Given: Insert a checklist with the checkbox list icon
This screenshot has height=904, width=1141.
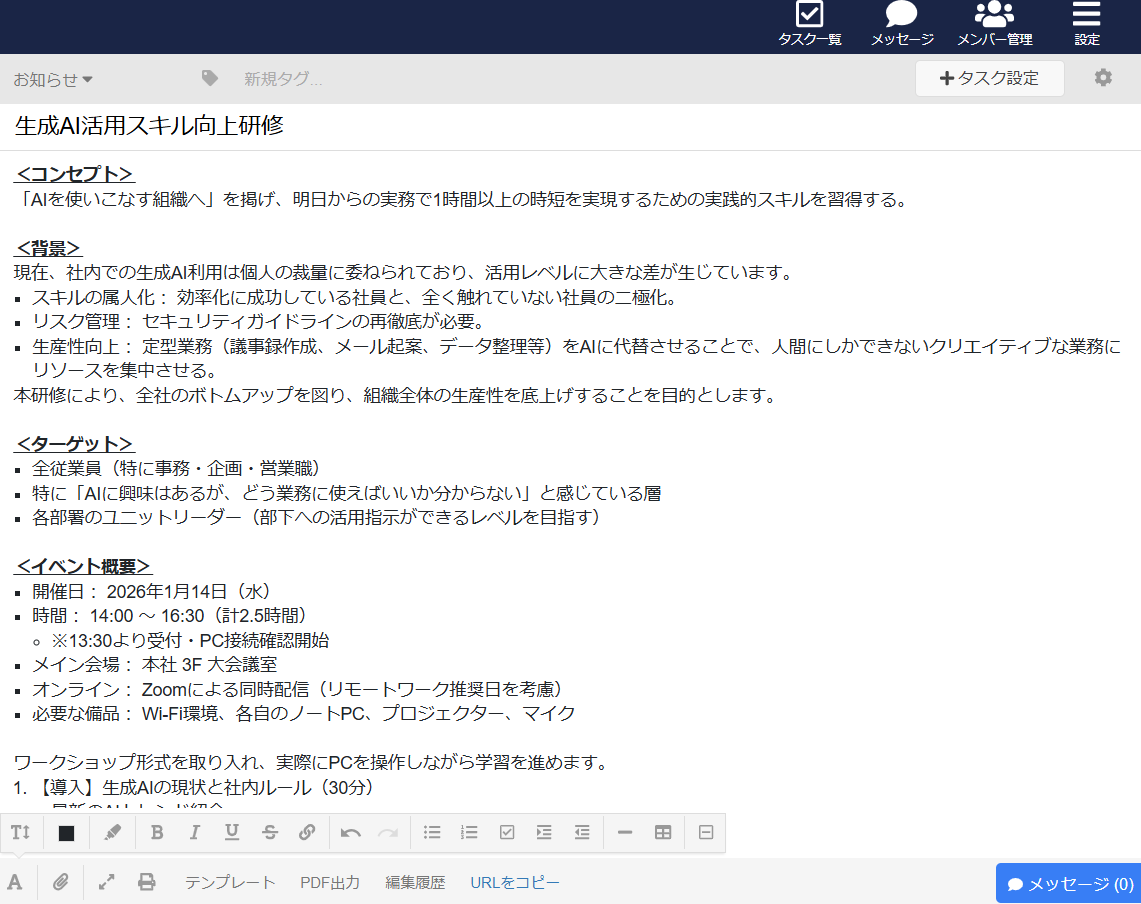Looking at the screenshot, I should [x=507, y=832].
